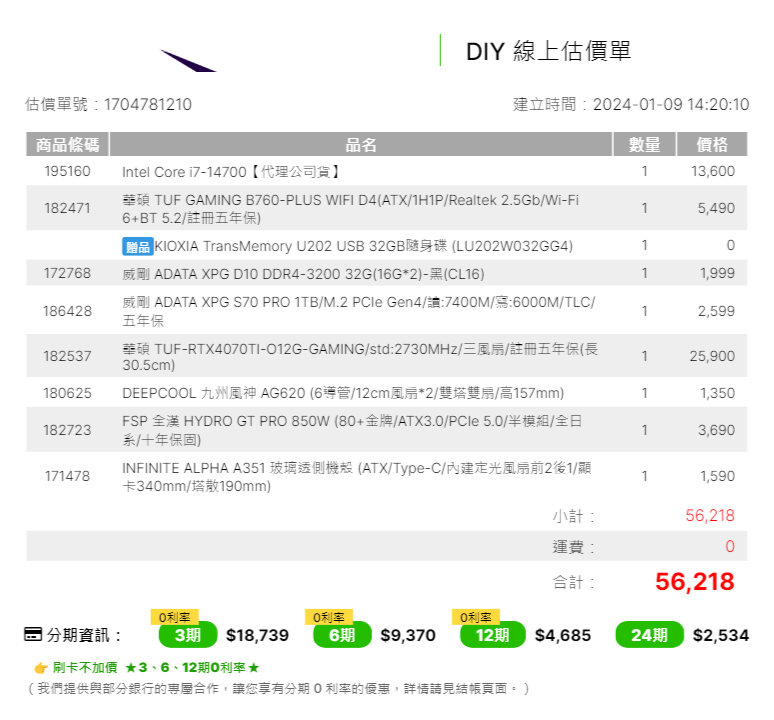Image resolution: width=774 pixels, height=720 pixels.
Task: Click barcode 186428
Action: click(67, 311)
